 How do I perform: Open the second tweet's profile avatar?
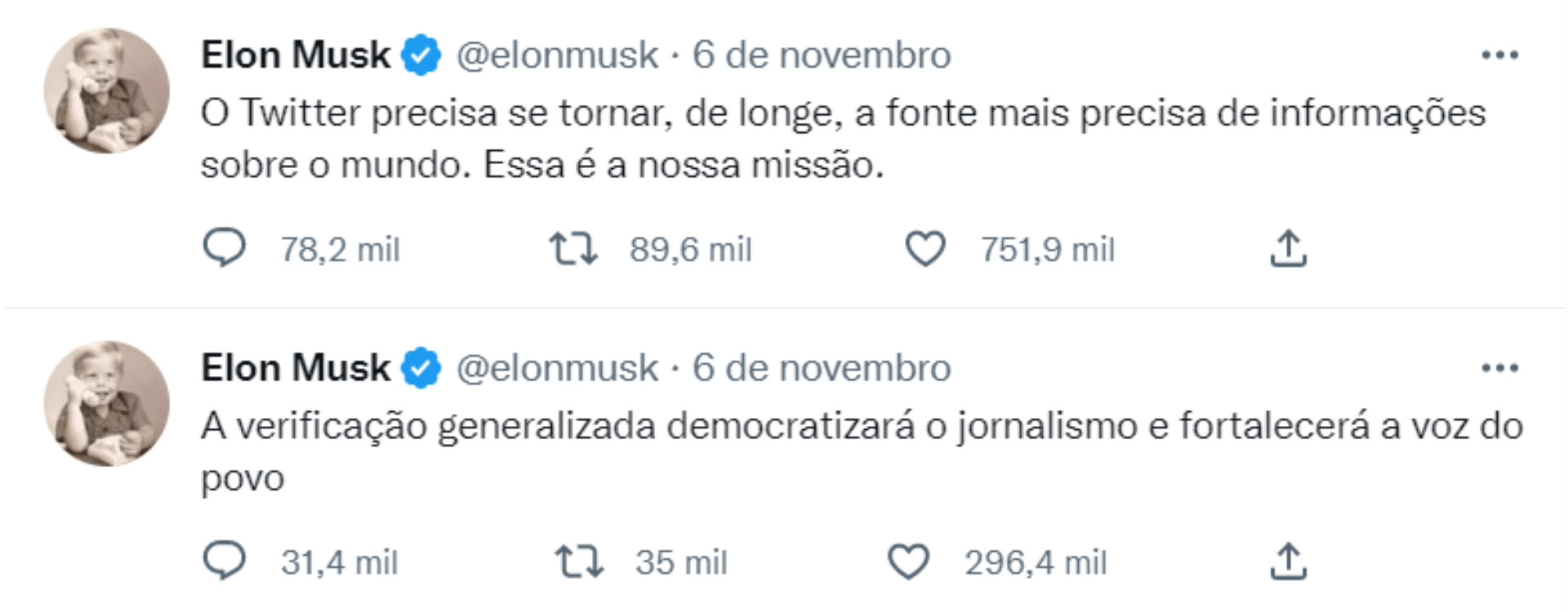pyautogui.click(x=107, y=404)
